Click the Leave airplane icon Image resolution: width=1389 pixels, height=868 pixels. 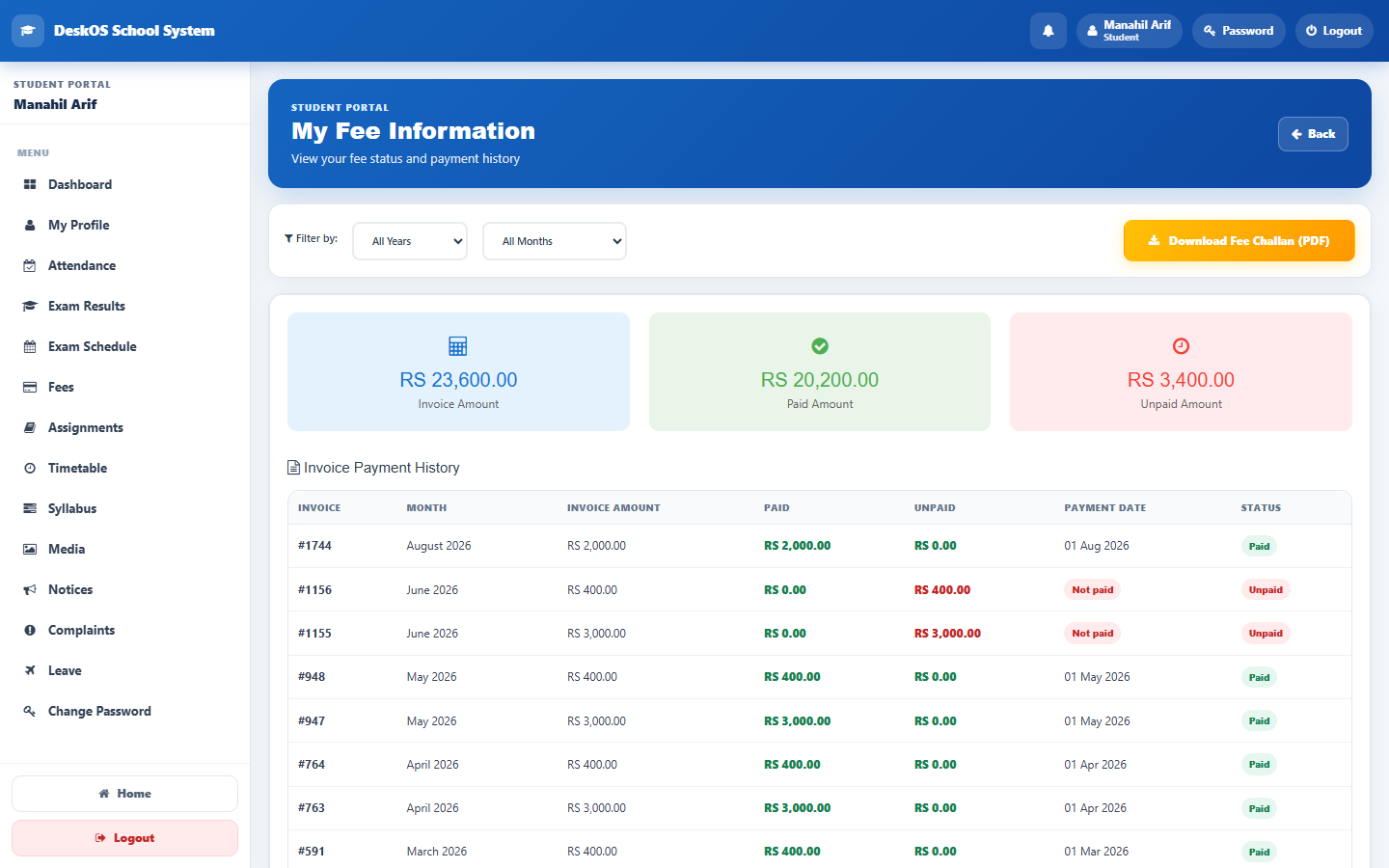click(x=30, y=670)
